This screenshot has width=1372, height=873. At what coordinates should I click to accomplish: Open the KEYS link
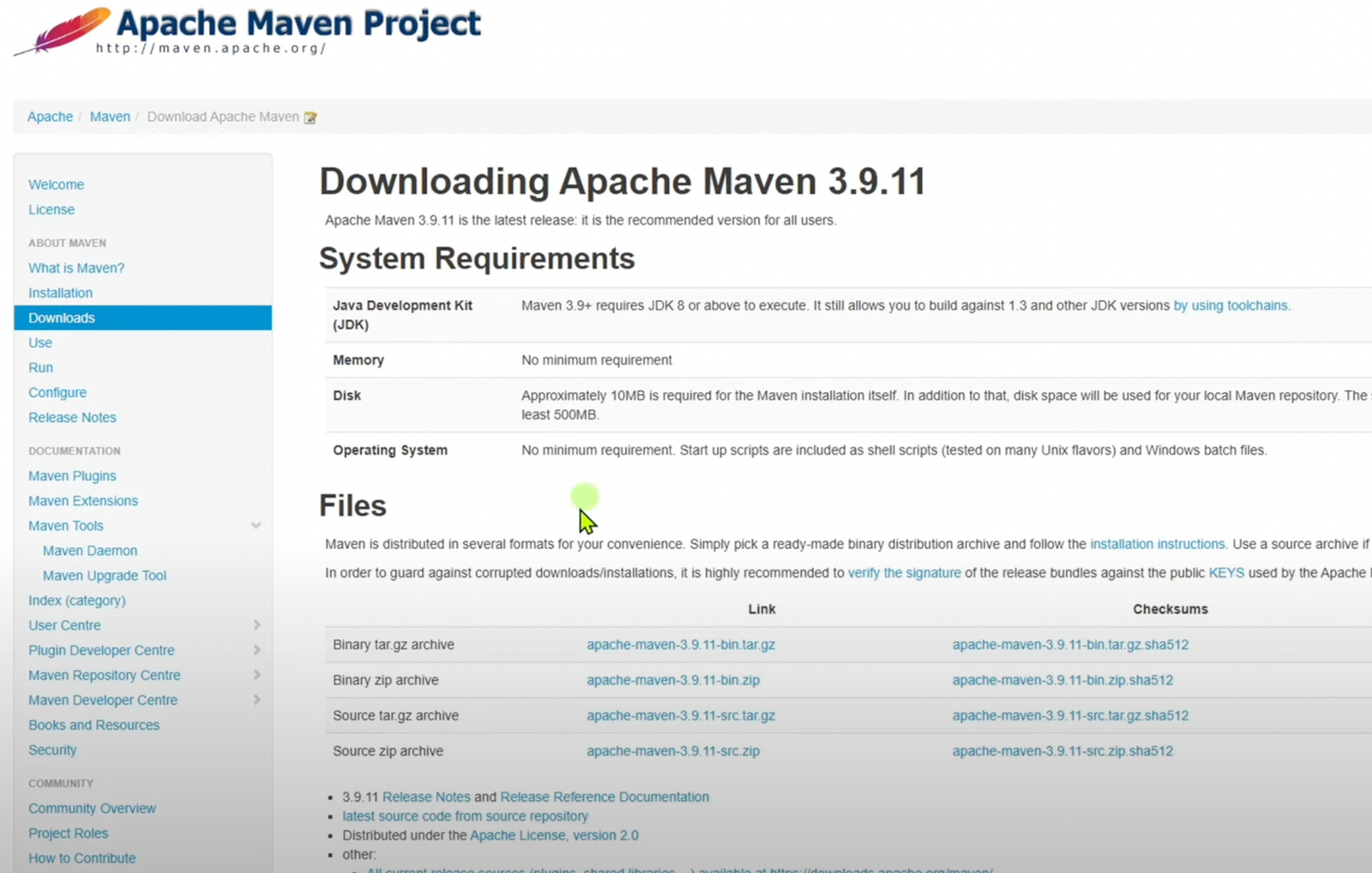1226,573
